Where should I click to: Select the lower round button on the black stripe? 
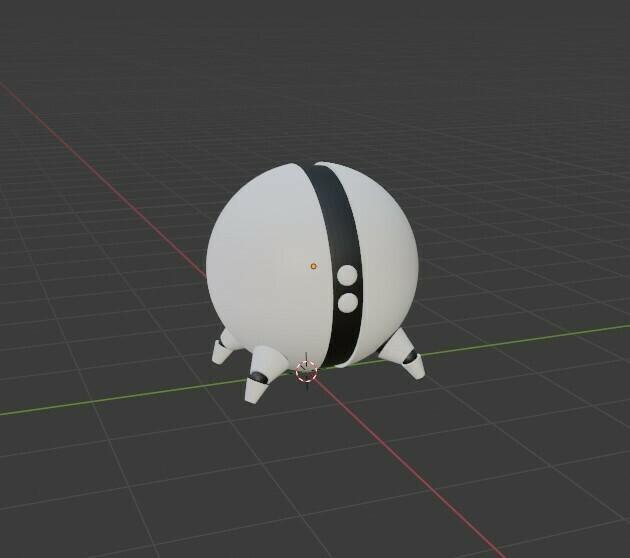[x=348, y=303]
